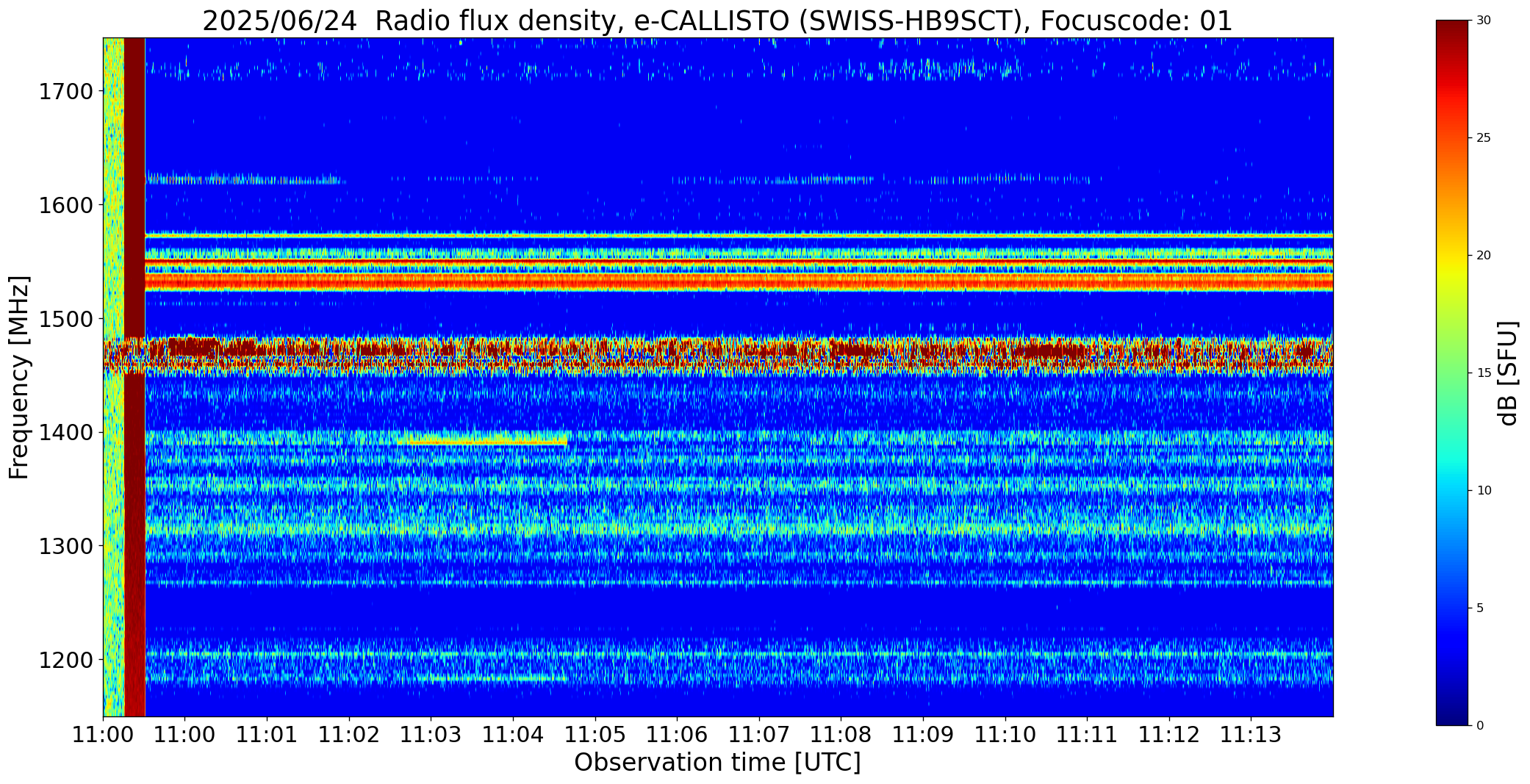Viewport: 1530px width, 784px height.
Task: Click the yellow region of the colorbar
Action: [x=1454, y=268]
